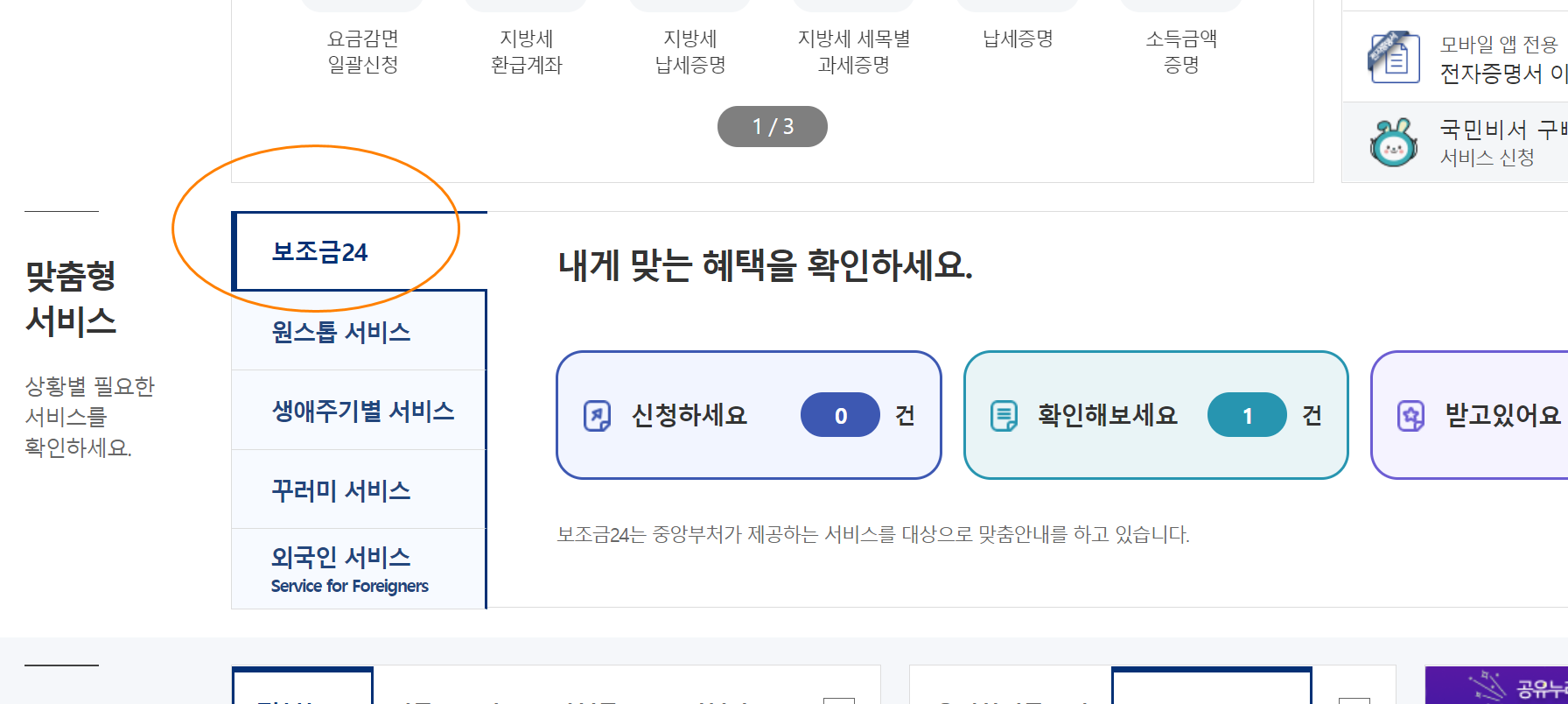Click the 신청하세요 document icon

(x=597, y=415)
